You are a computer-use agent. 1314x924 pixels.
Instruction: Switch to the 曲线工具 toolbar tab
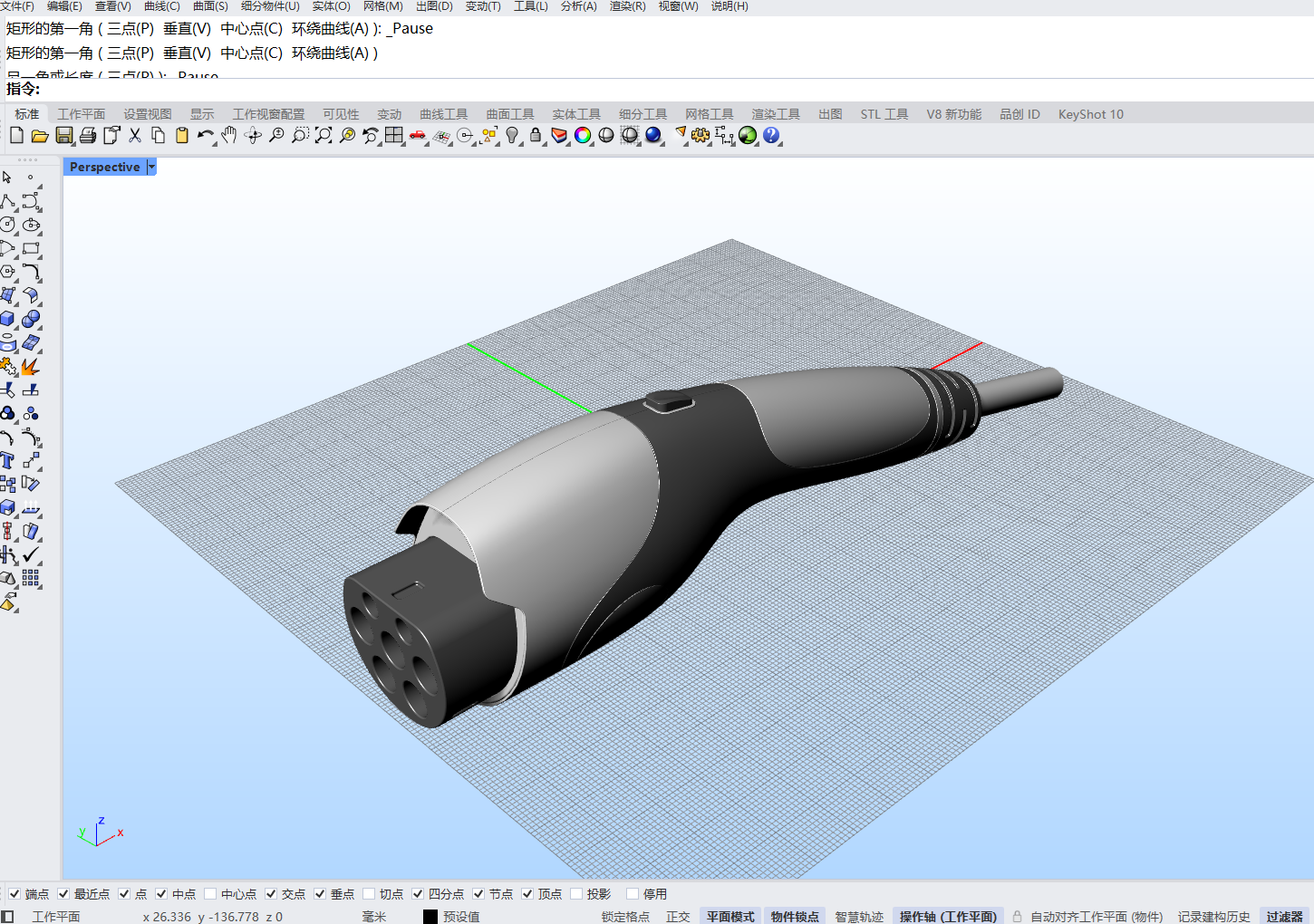click(443, 114)
